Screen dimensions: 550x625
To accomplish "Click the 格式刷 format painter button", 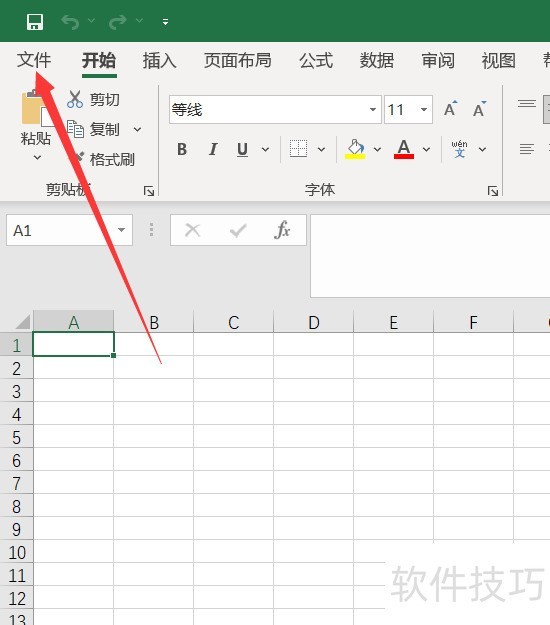I will pos(104,159).
